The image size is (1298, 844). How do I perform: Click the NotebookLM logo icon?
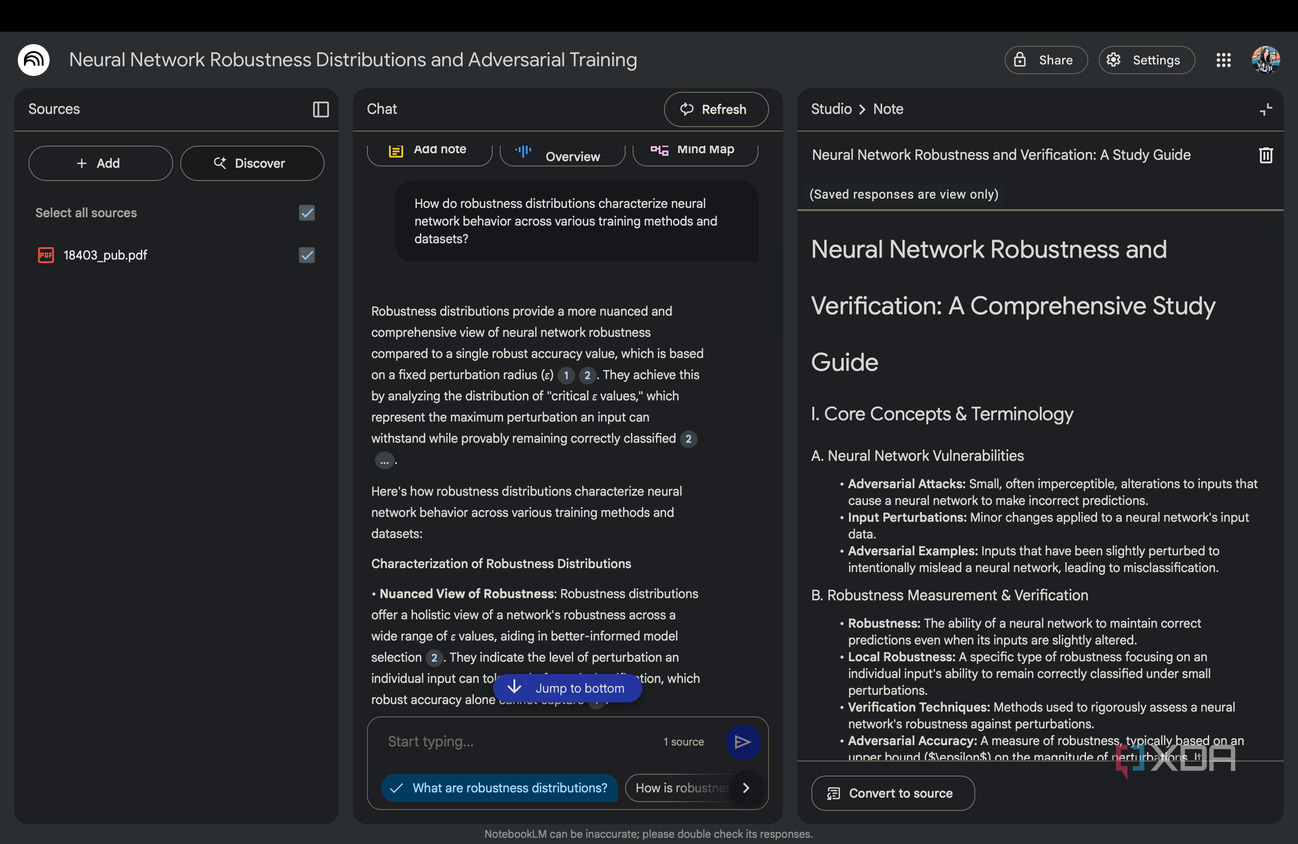pos(34,60)
